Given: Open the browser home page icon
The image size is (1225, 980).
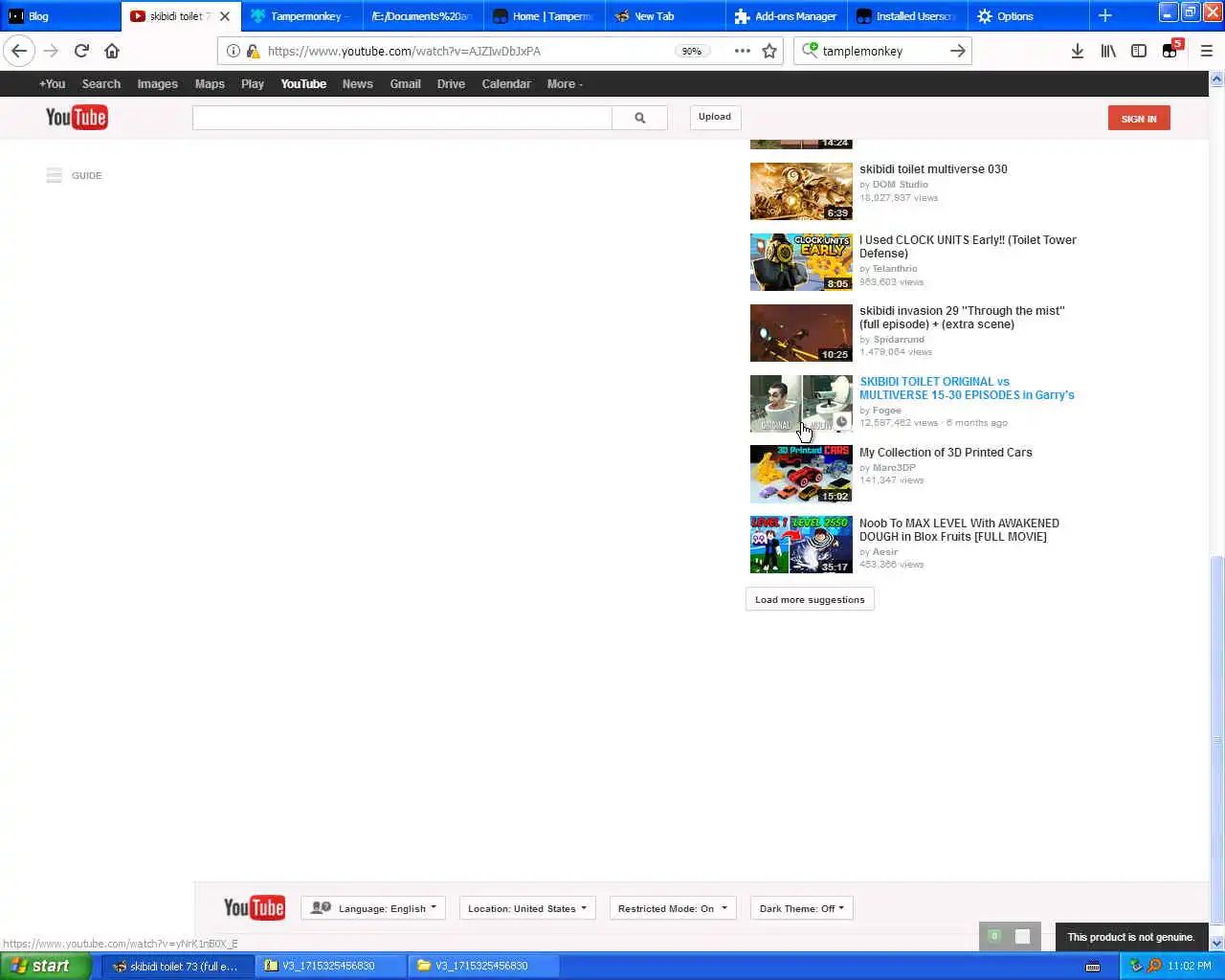Looking at the screenshot, I should point(112,51).
